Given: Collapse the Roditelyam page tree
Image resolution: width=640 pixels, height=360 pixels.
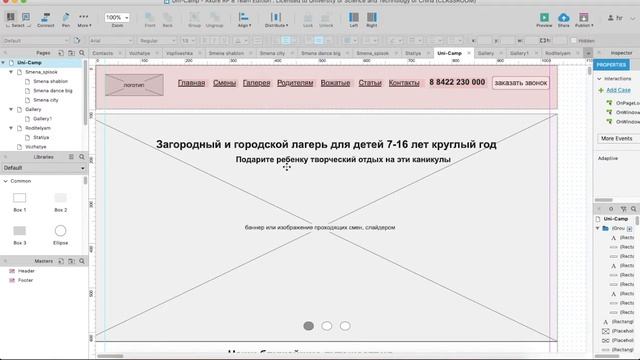Looking at the screenshot, I should tap(11, 128).
